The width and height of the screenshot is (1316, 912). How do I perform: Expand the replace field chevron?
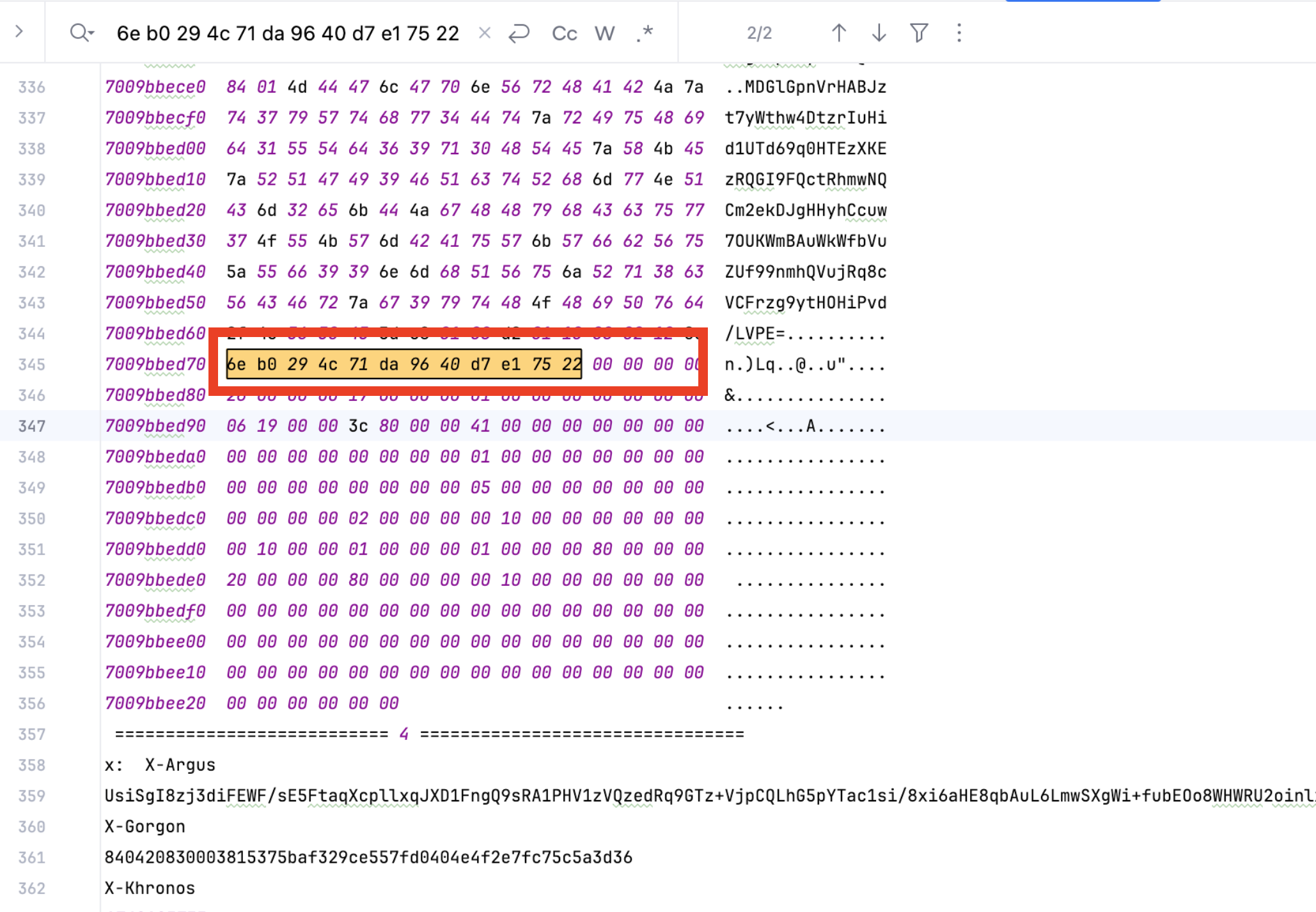(19, 31)
